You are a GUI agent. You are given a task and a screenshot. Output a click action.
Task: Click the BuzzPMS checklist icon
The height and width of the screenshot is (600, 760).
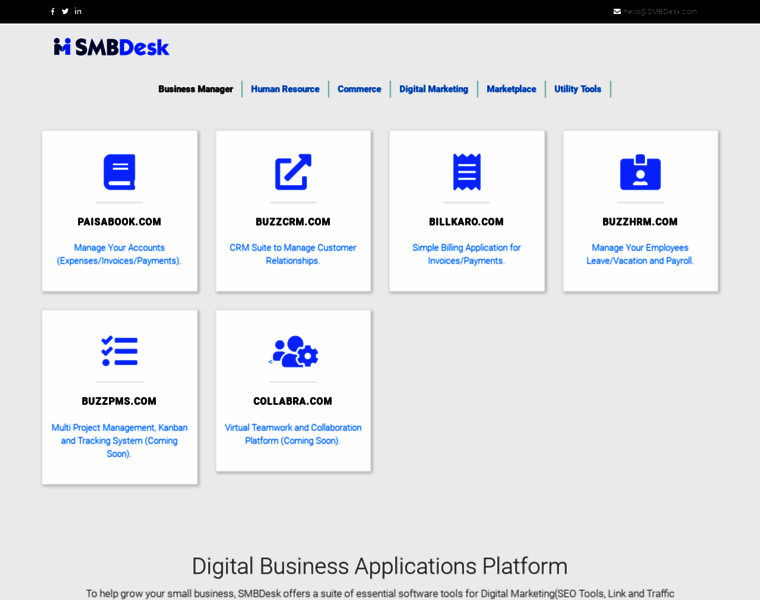(119, 351)
